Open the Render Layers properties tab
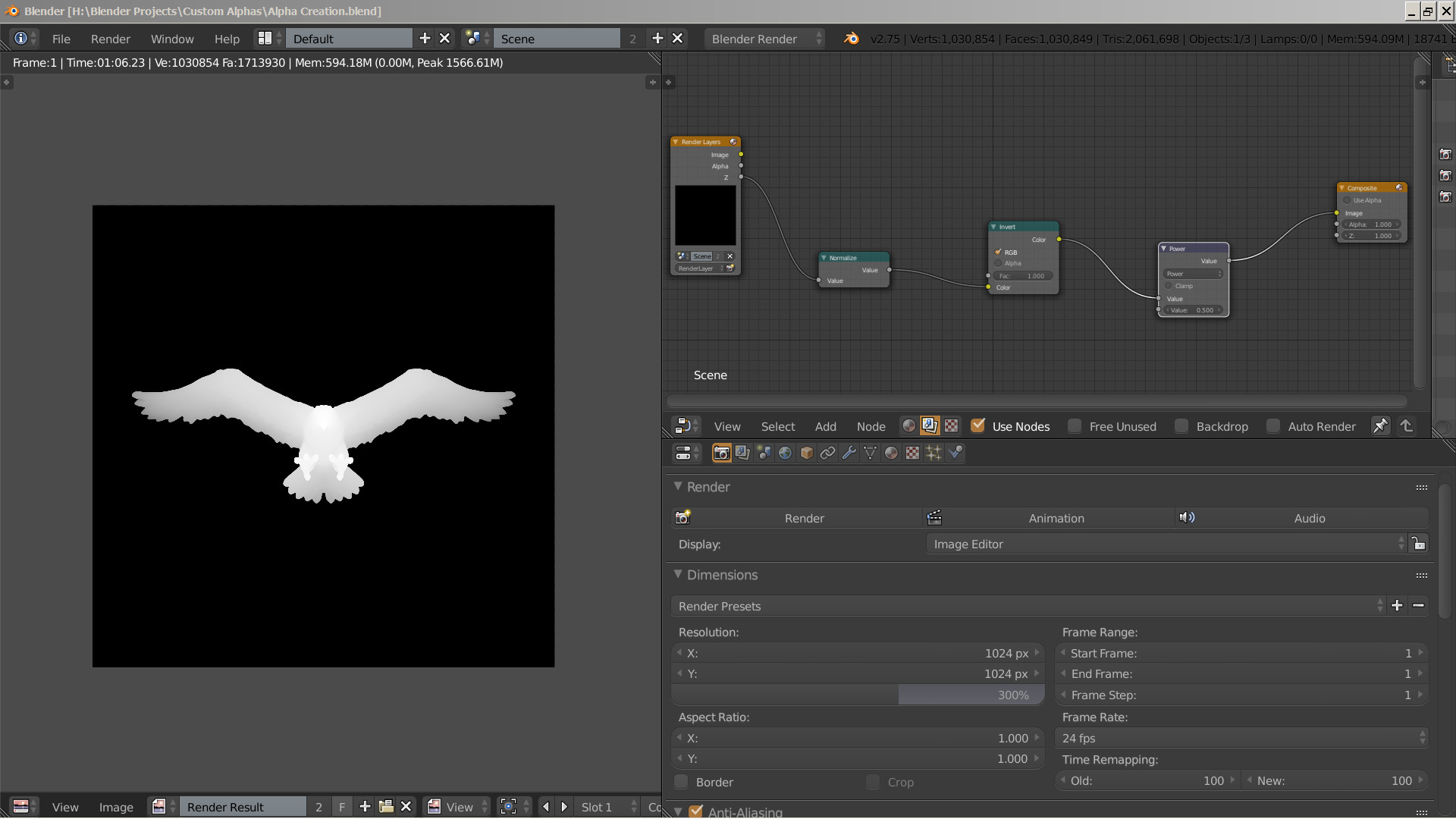1456x819 pixels. 743,453
